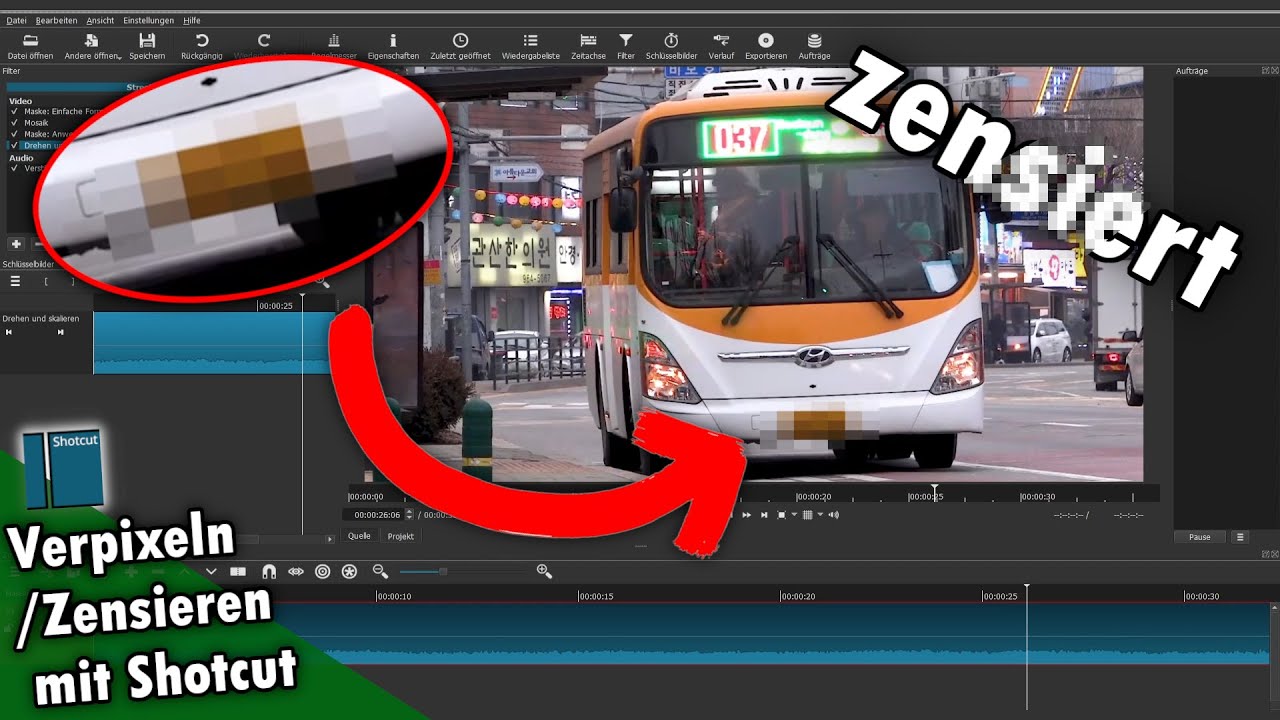Add a filter with plus button
The image size is (1280, 720).
[15, 244]
